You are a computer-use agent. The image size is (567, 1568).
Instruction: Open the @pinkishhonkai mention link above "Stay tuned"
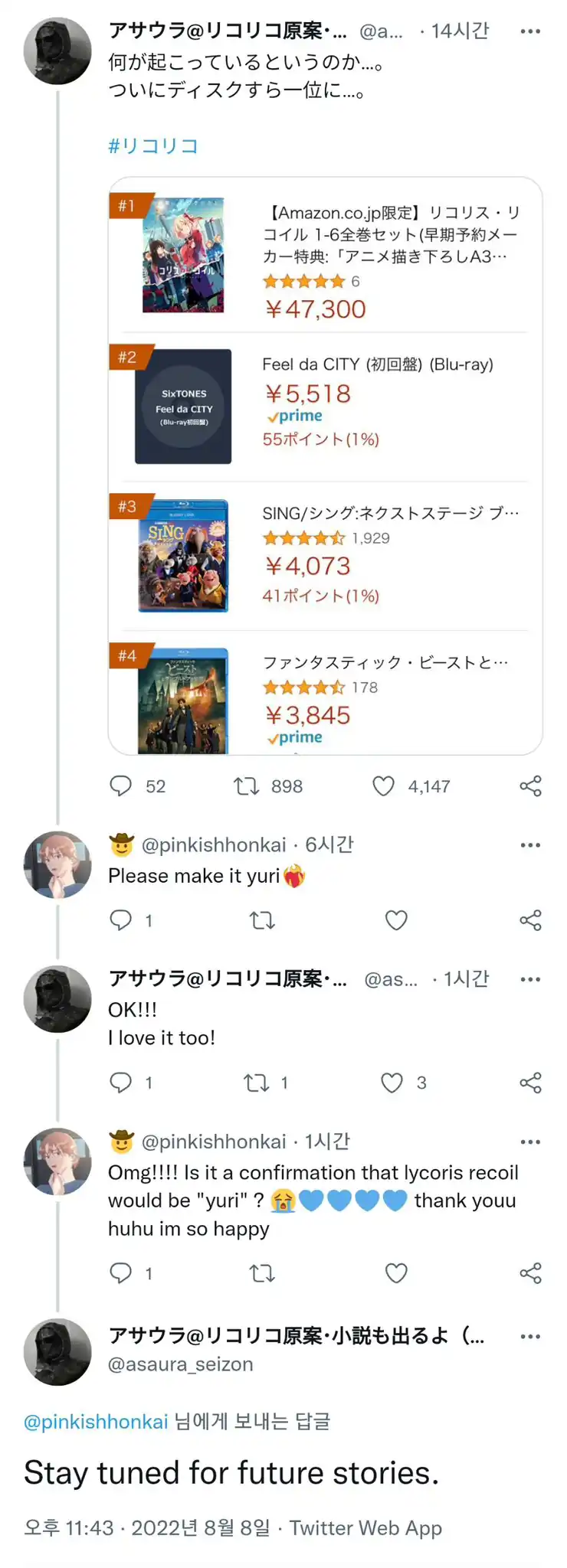pyautogui.click(x=96, y=1422)
